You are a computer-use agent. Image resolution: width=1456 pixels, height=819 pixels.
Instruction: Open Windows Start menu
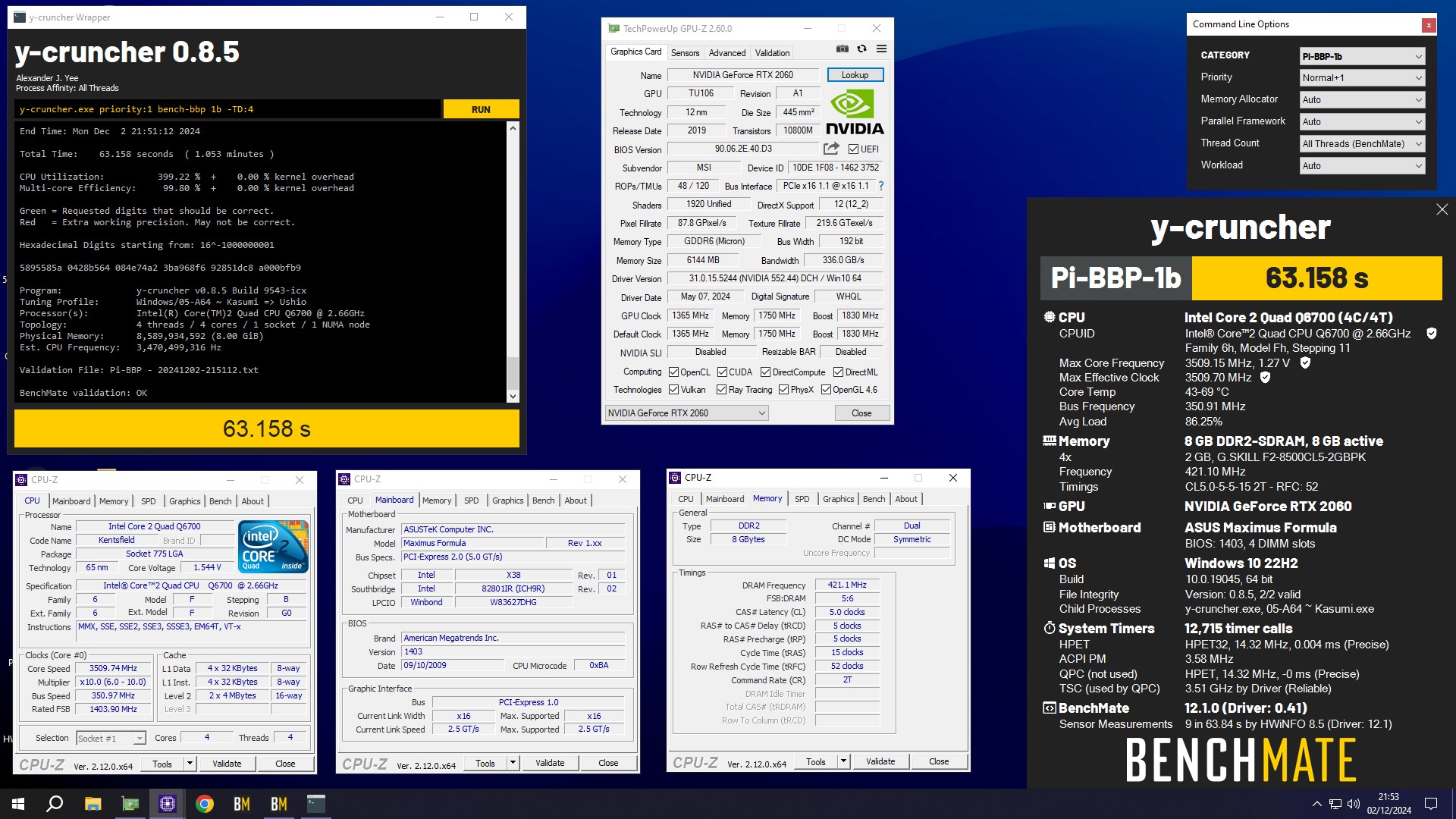coord(18,804)
